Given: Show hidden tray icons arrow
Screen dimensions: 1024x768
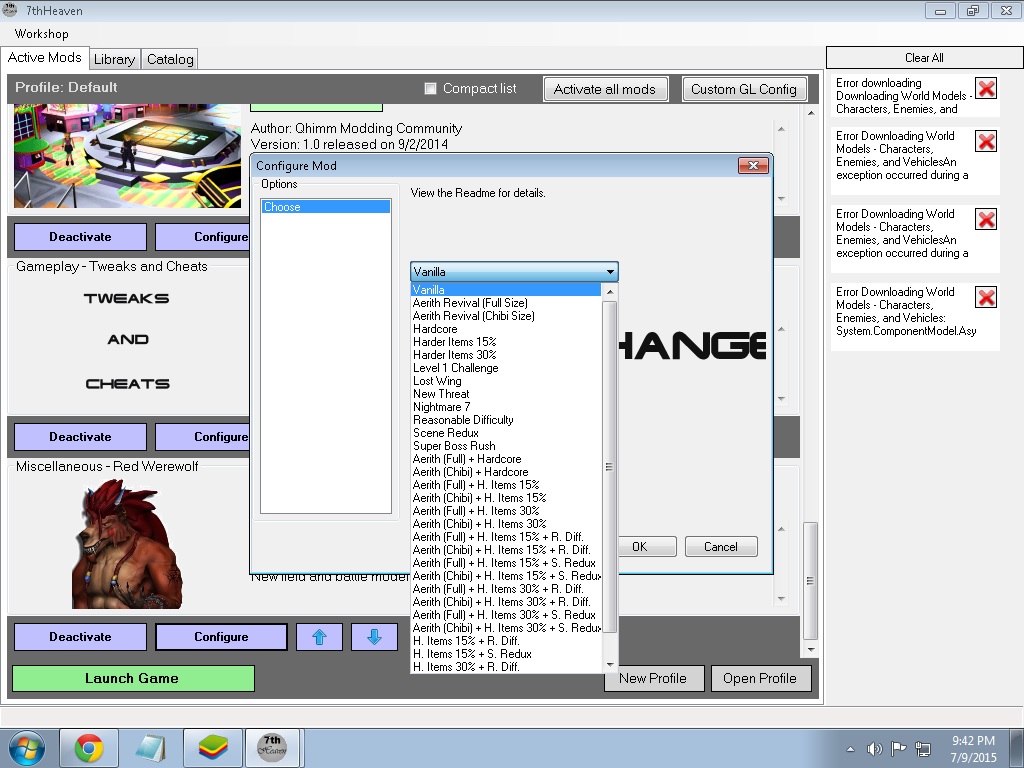Looking at the screenshot, I should pos(850,749).
